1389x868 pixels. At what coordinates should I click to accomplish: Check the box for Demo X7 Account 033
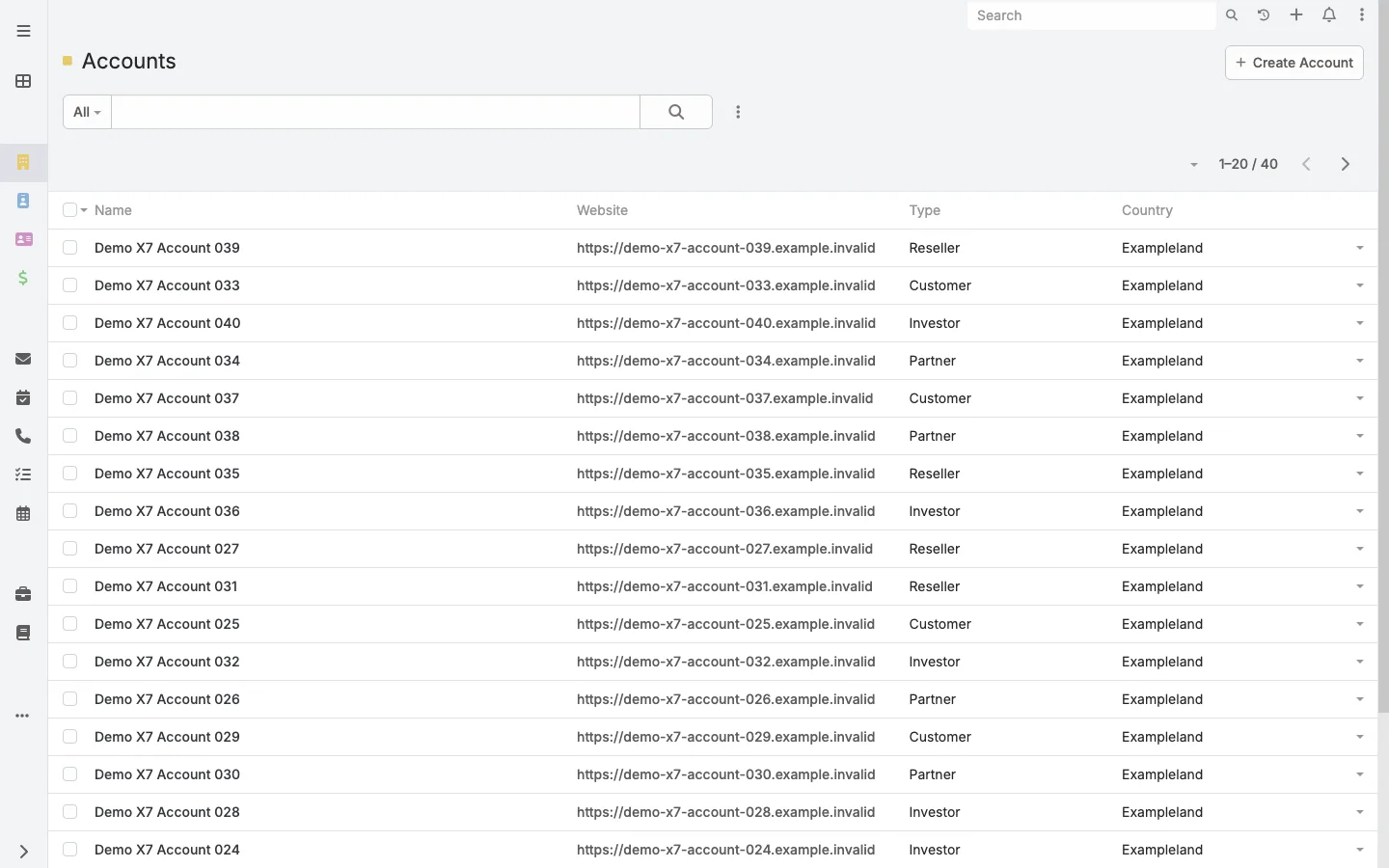pos(69,285)
